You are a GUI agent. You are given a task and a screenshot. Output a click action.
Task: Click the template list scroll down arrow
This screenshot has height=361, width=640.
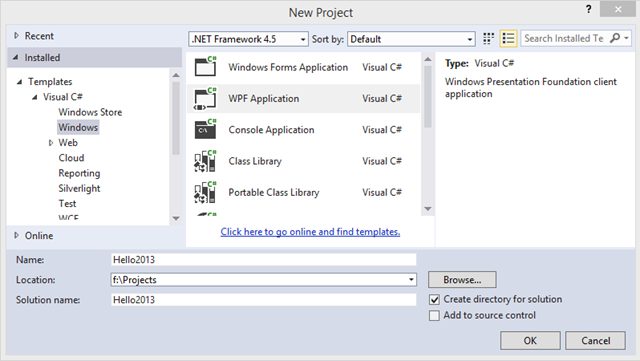click(428, 209)
